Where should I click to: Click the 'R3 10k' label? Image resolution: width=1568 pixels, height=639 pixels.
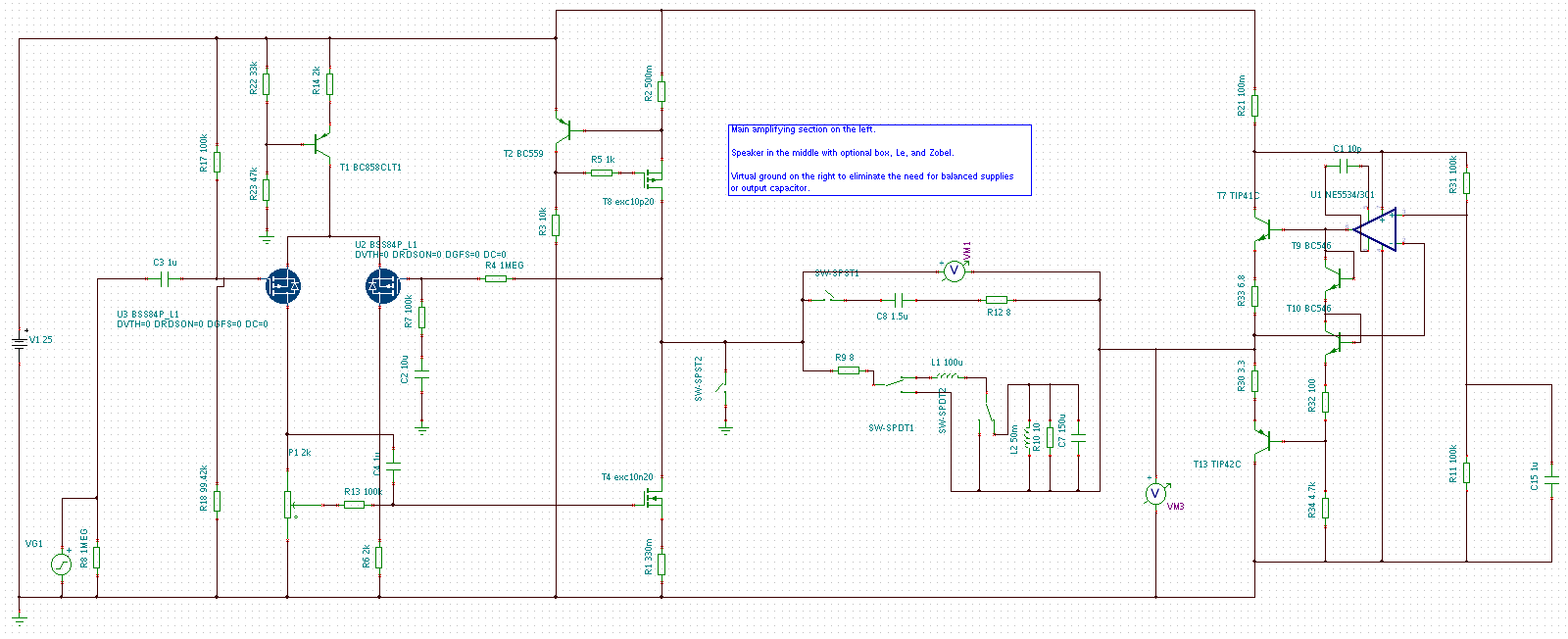pos(543,221)
